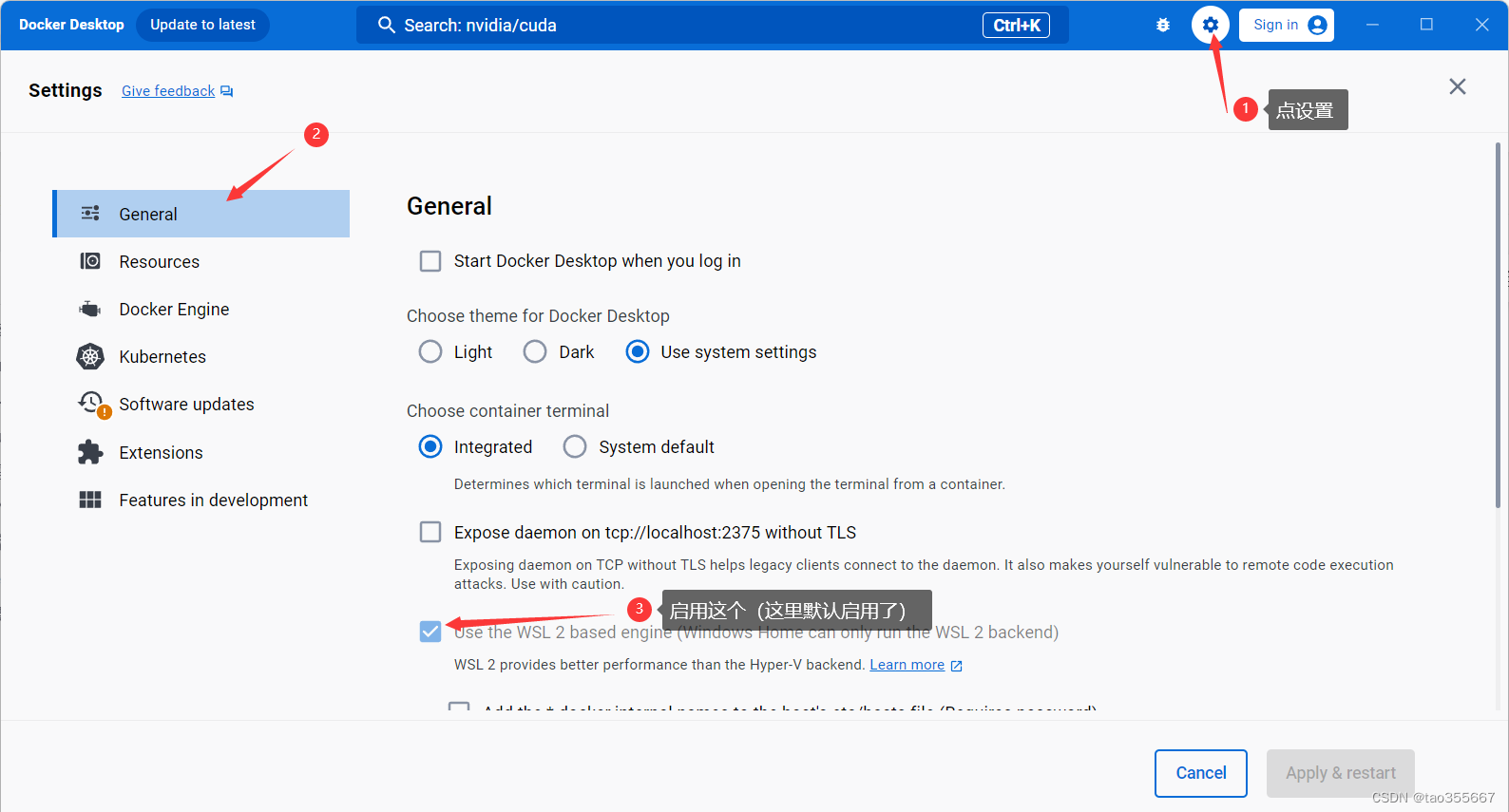Click the search magnifier icon

[386, 25]
